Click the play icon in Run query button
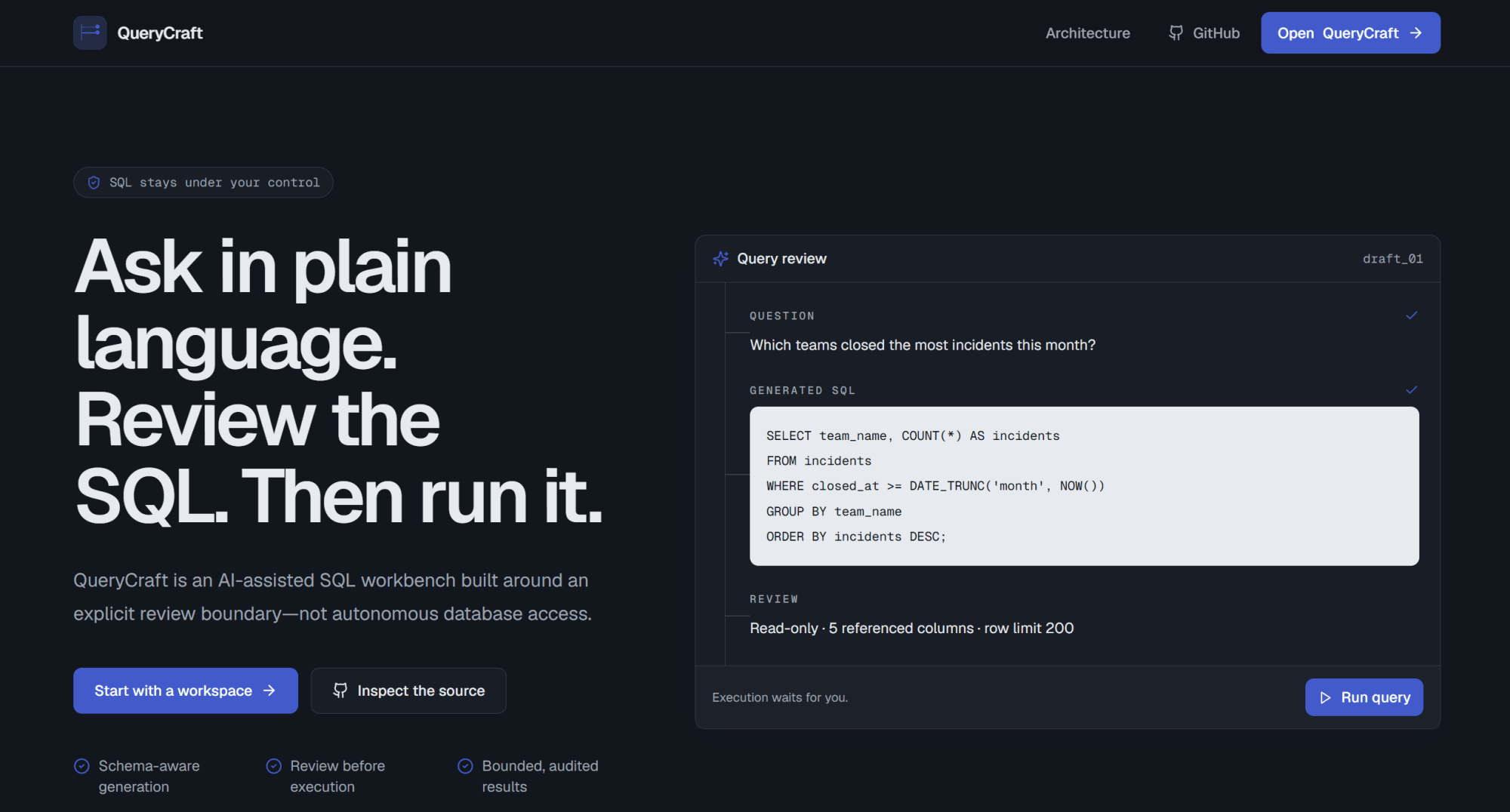This screenshot has height=812, width=1510. coord(1326,698)
